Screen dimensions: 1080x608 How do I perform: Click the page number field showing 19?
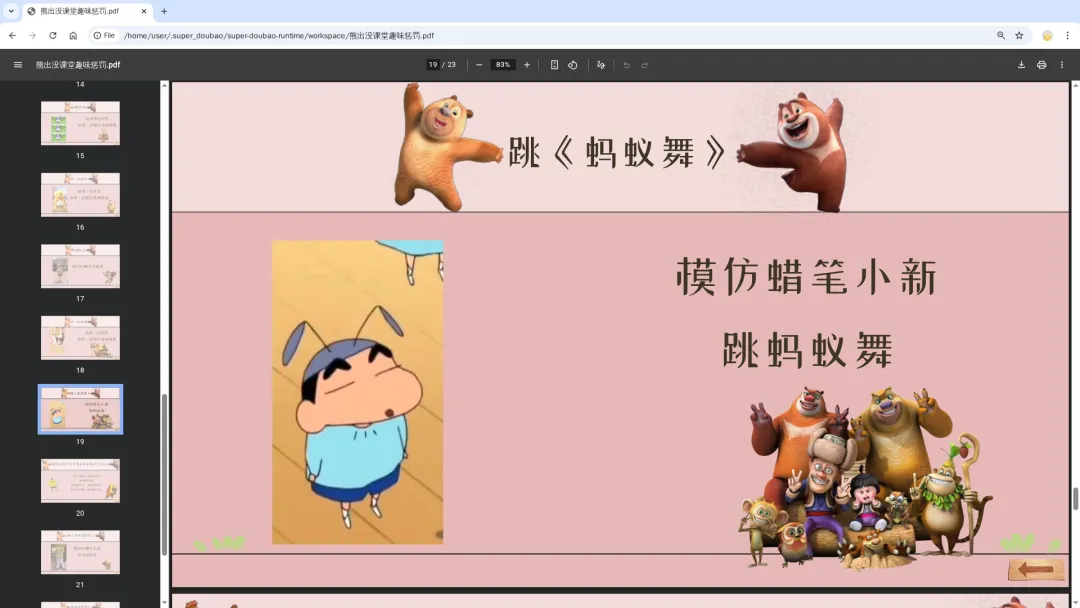click(x=433, y=65)
